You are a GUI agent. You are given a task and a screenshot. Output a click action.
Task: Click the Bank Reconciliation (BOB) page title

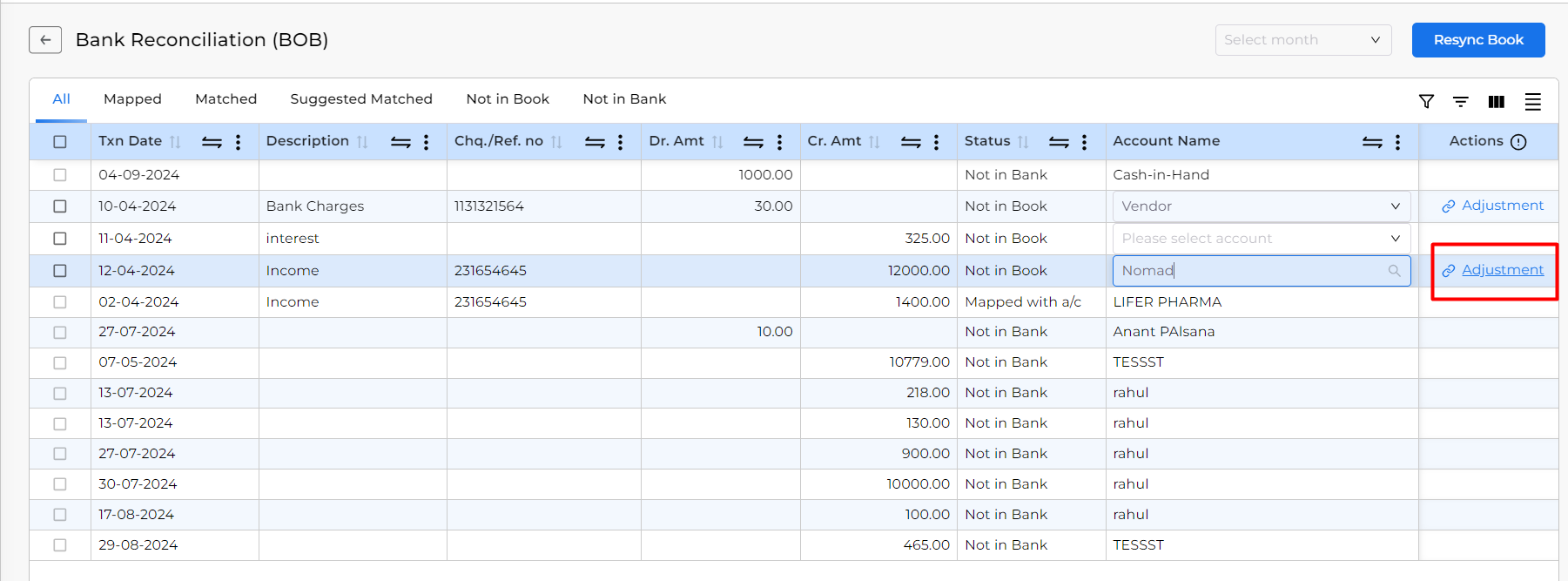tap(202, 40)
